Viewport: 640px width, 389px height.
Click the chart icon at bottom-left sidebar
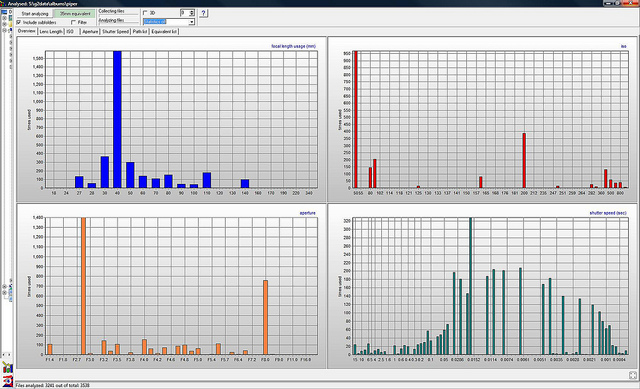point(7,367)
